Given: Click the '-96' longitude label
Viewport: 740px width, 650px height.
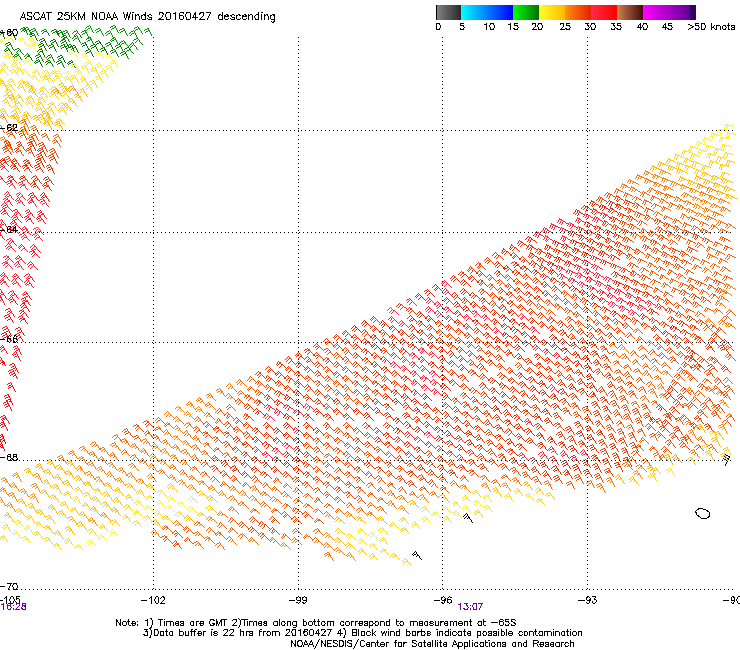Looking at the screenshot, I should tap(443, 600).
